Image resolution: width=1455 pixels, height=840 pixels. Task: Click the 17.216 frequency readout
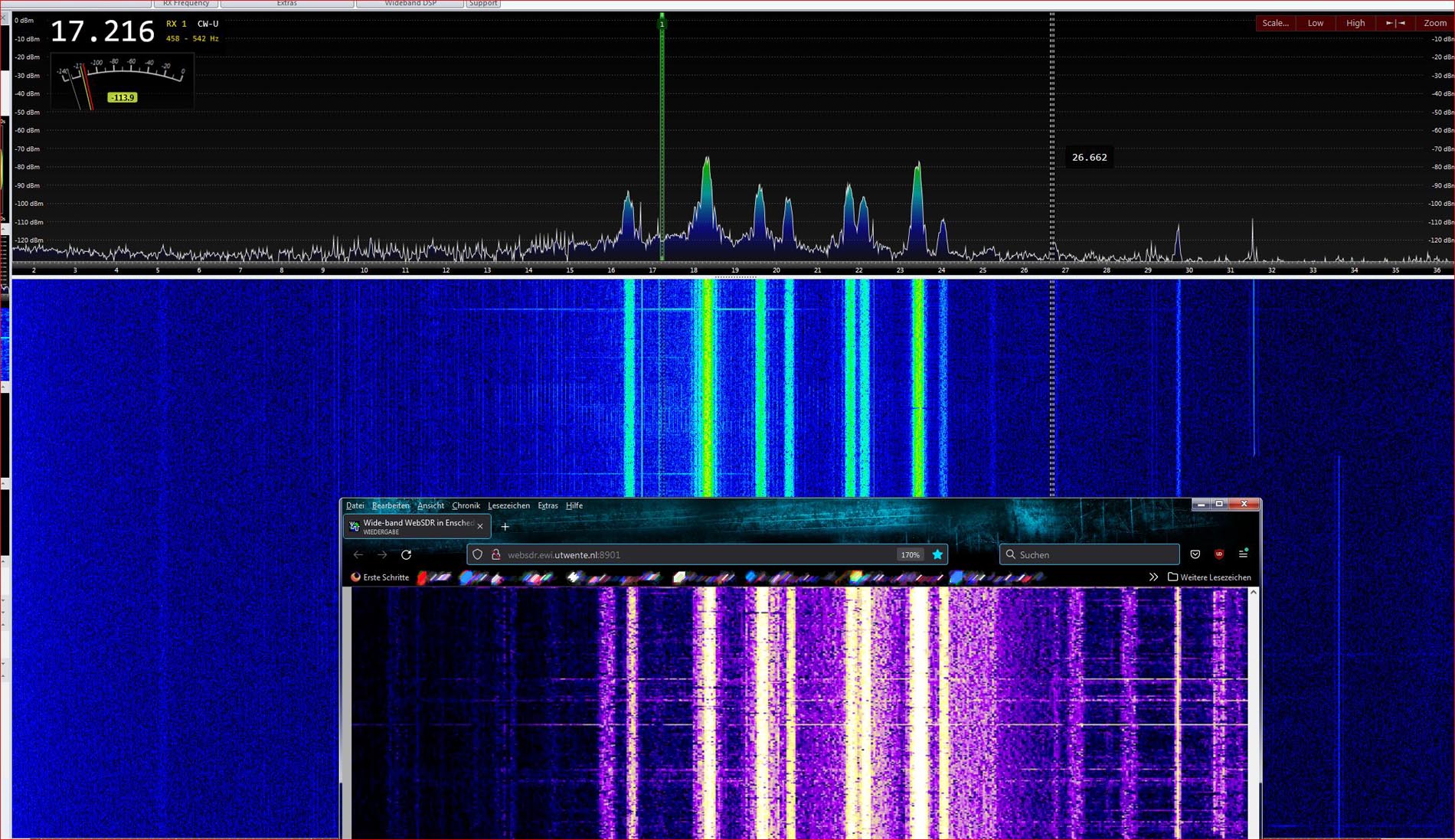(x=103, y=31)
